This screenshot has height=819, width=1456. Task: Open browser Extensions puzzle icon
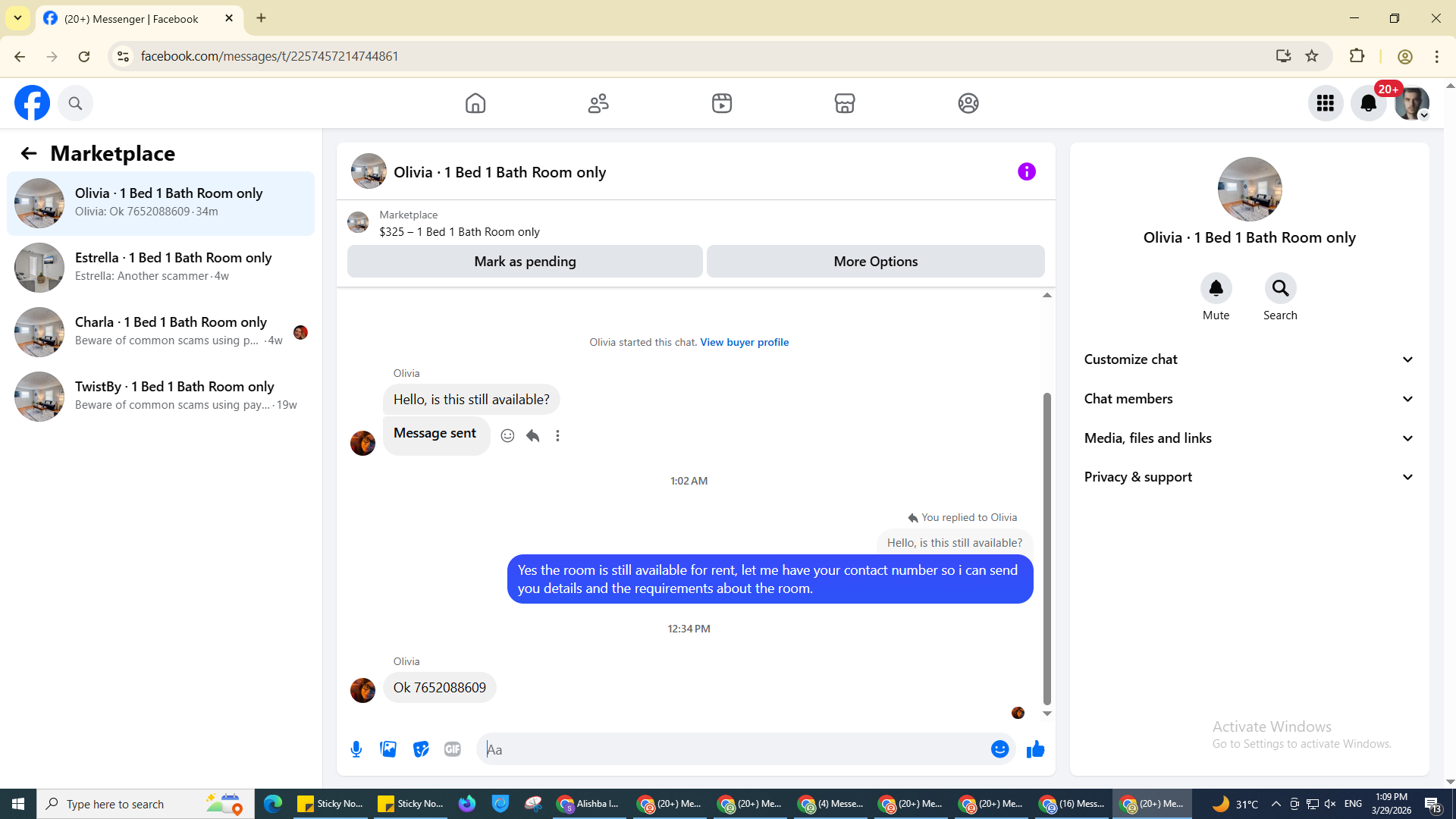pyautogui.click(x=1357, y=56)
